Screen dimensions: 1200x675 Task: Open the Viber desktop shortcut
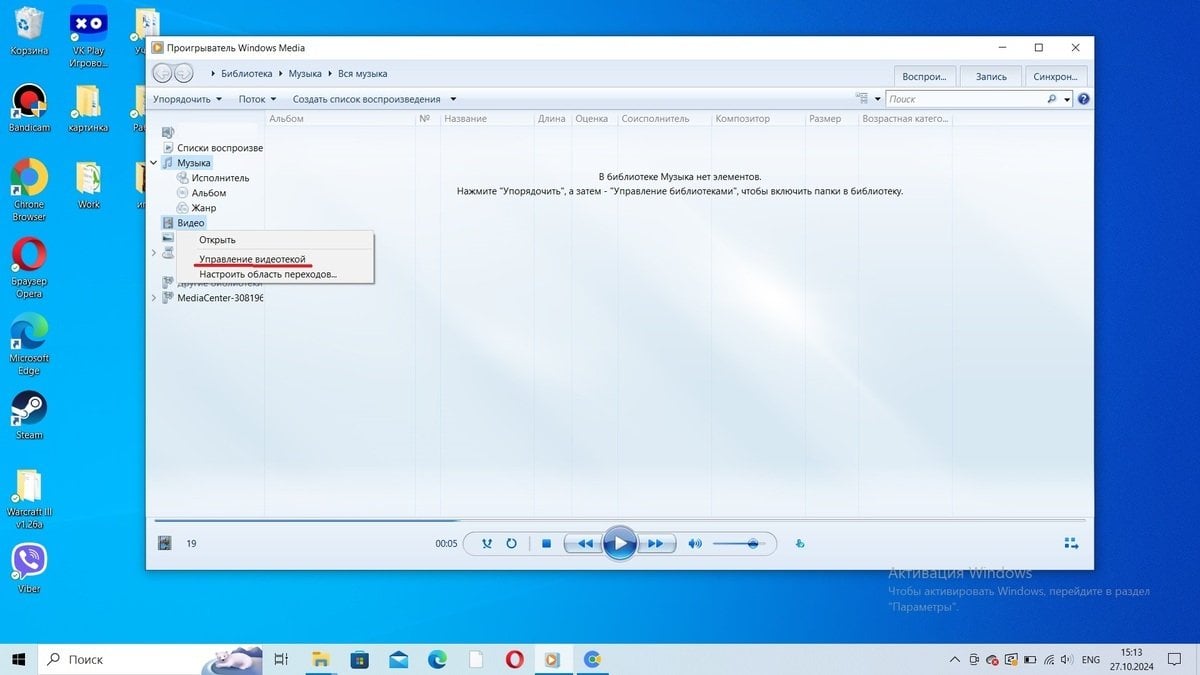coord(29,569)
